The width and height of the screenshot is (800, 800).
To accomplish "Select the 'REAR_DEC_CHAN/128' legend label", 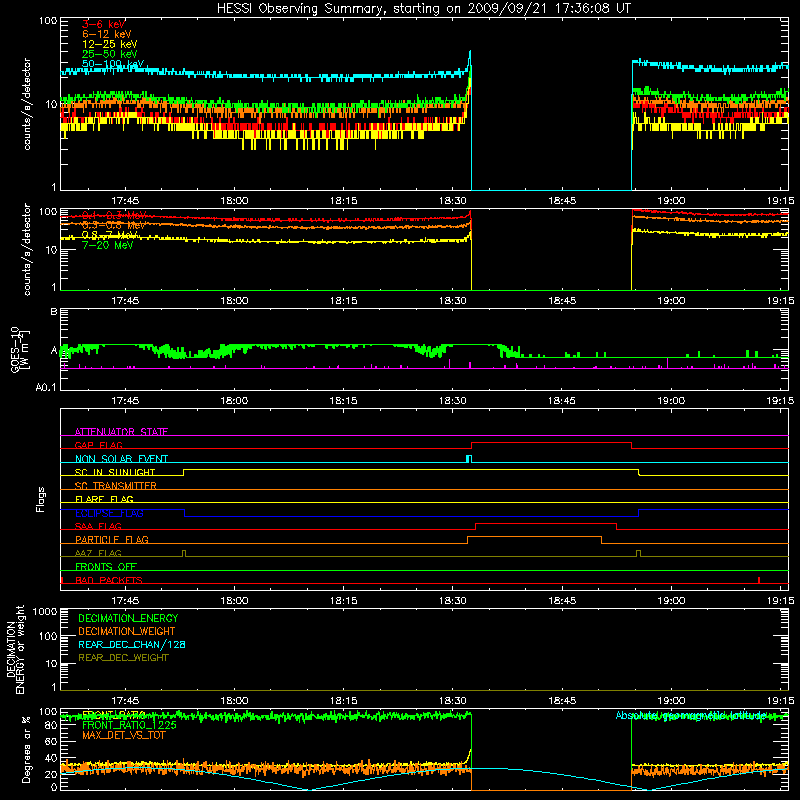I will coord(132,644).
